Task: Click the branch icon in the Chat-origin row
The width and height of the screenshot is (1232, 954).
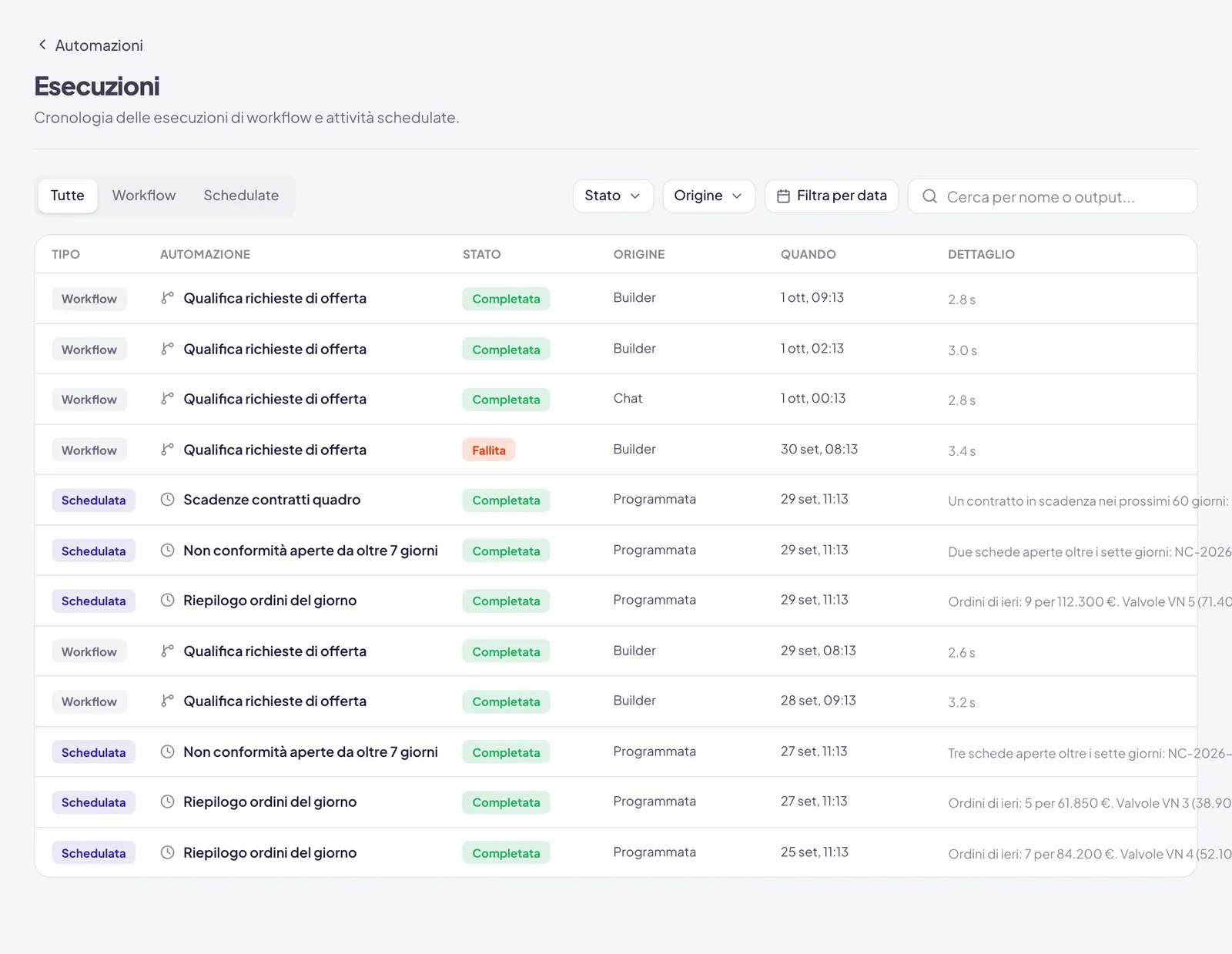Action: pos(167,399)
